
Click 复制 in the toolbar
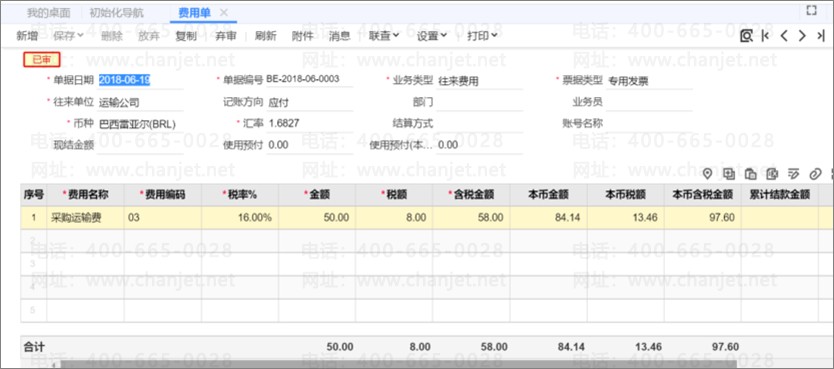[186, 36]
